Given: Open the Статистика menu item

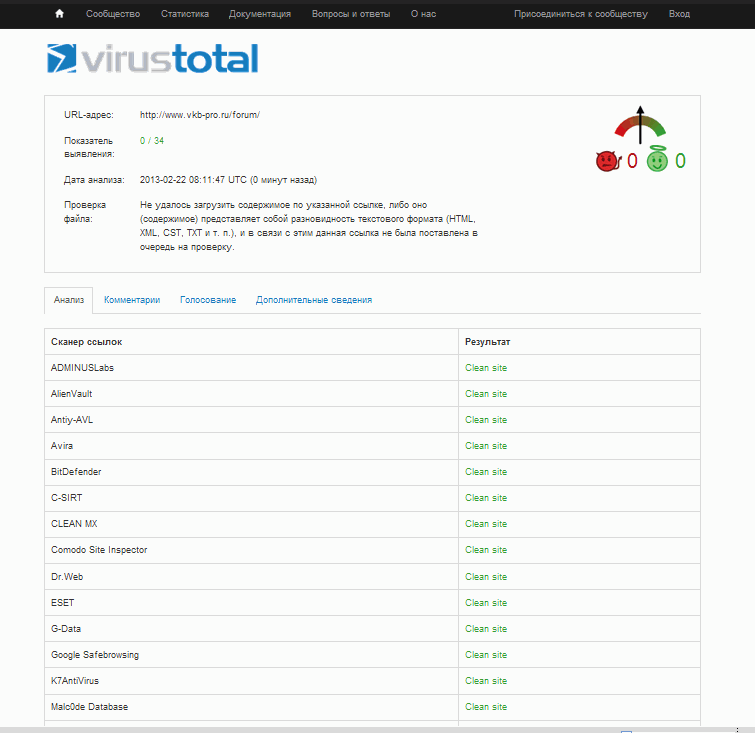Looking at the screenshot, I should [185, 14].
